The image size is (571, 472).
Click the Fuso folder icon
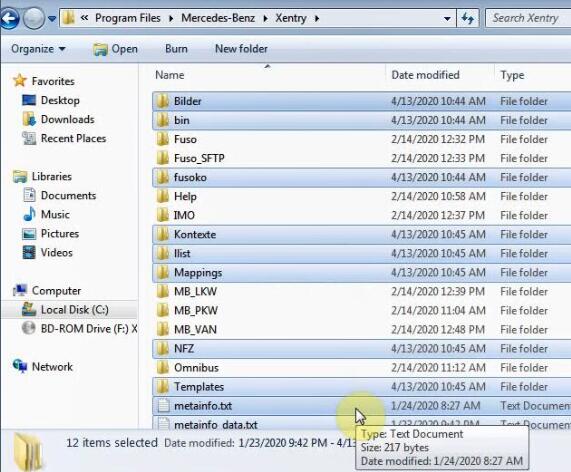click(162, 139)
